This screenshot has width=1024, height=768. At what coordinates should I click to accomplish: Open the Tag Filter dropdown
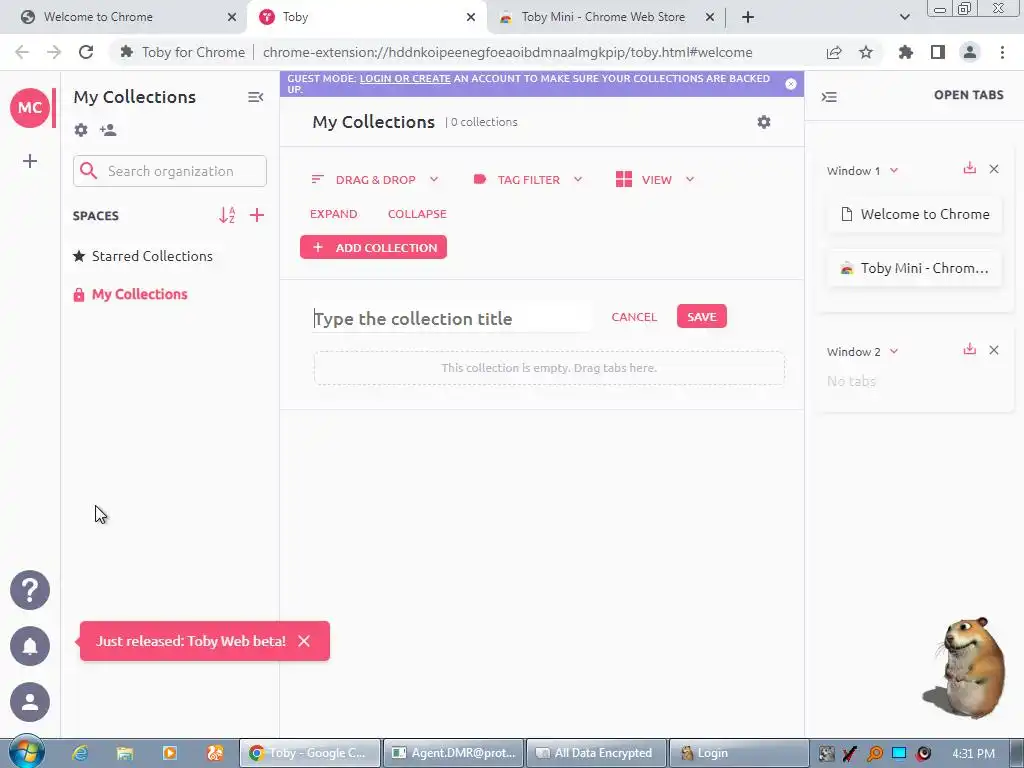point(528,180)
